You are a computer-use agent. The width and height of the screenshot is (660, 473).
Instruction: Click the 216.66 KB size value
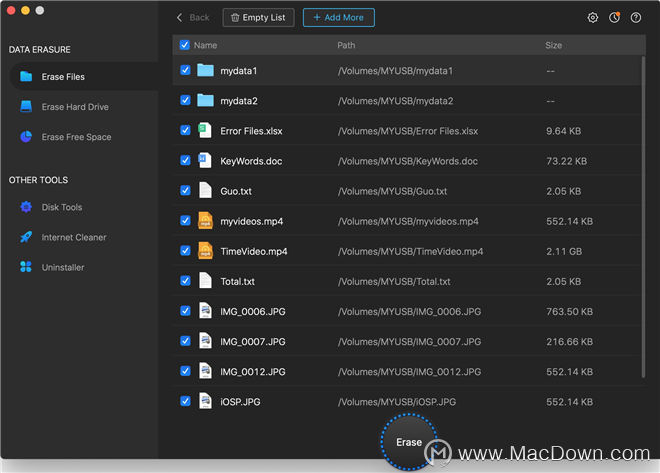pos(570,341)
